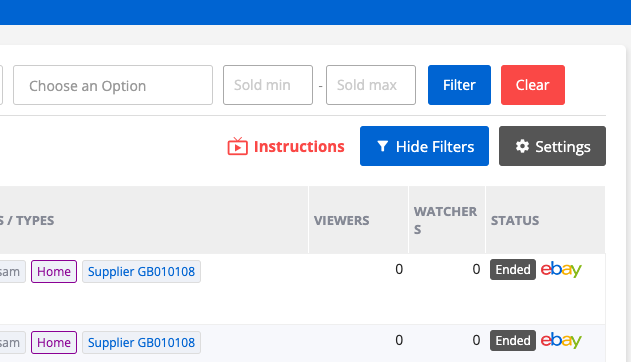Click the Sold max input field

[x=371, y=85]
